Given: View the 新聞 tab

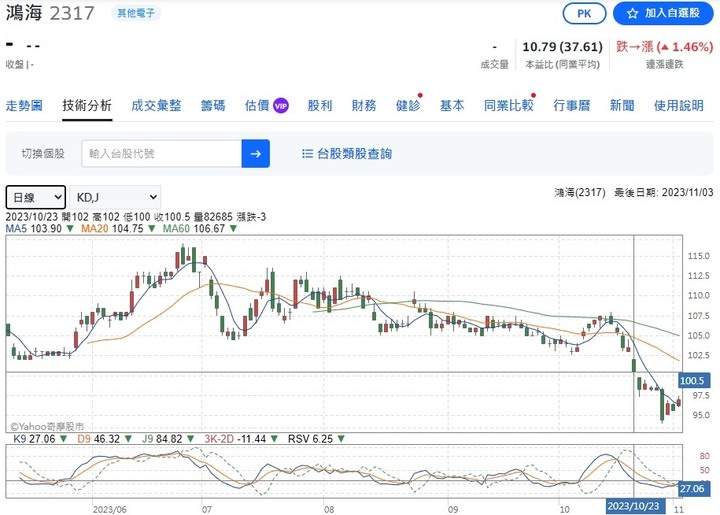Looking at the screenshot, I should pyautogui.click(x=622, y=106).
